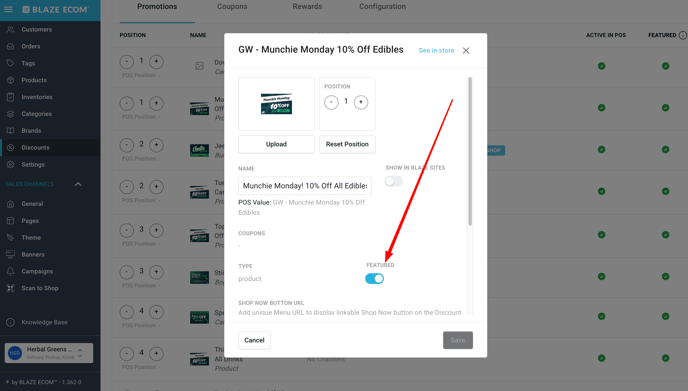Open Campaigns in the sidebar
This screenshot has width=688, height=391.
[x=37, y=271]
